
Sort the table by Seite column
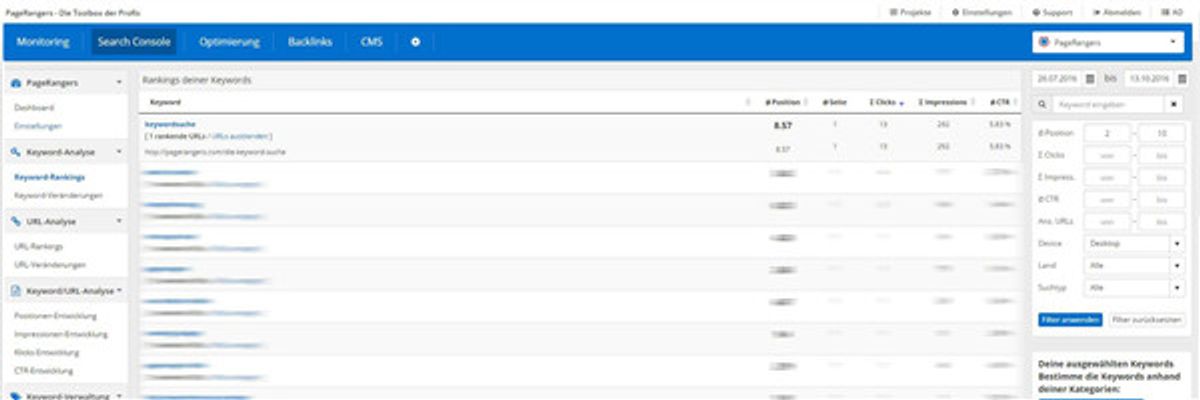[x=834, y=102]
